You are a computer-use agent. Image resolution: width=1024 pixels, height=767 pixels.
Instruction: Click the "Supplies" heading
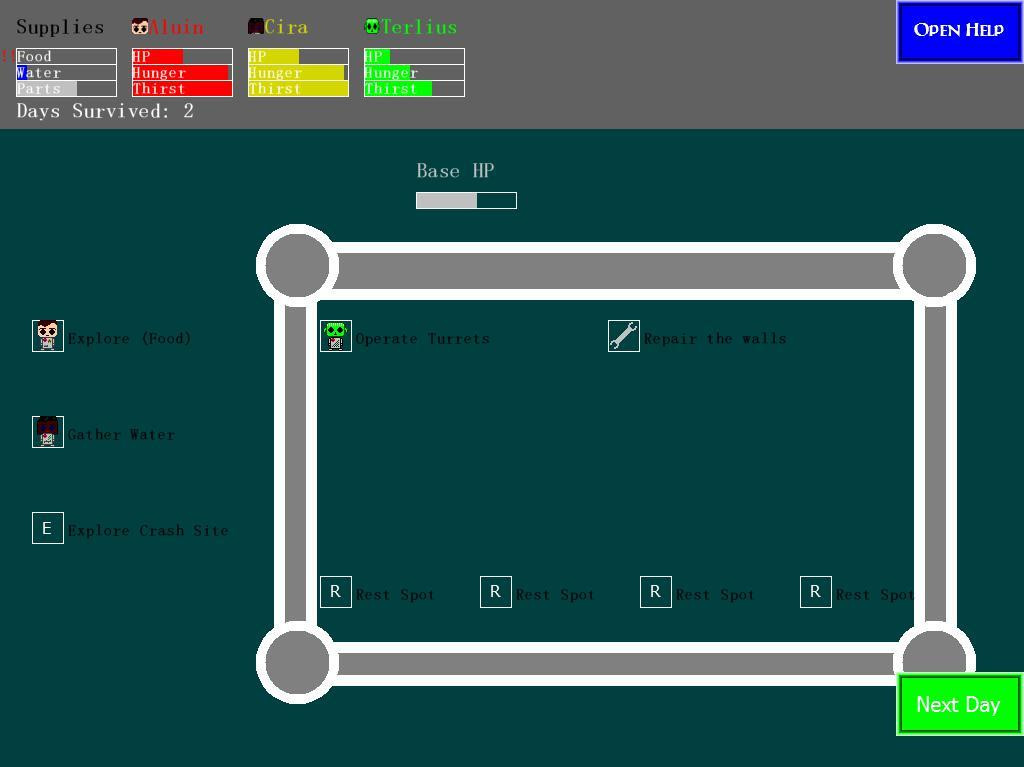[60, 27]
